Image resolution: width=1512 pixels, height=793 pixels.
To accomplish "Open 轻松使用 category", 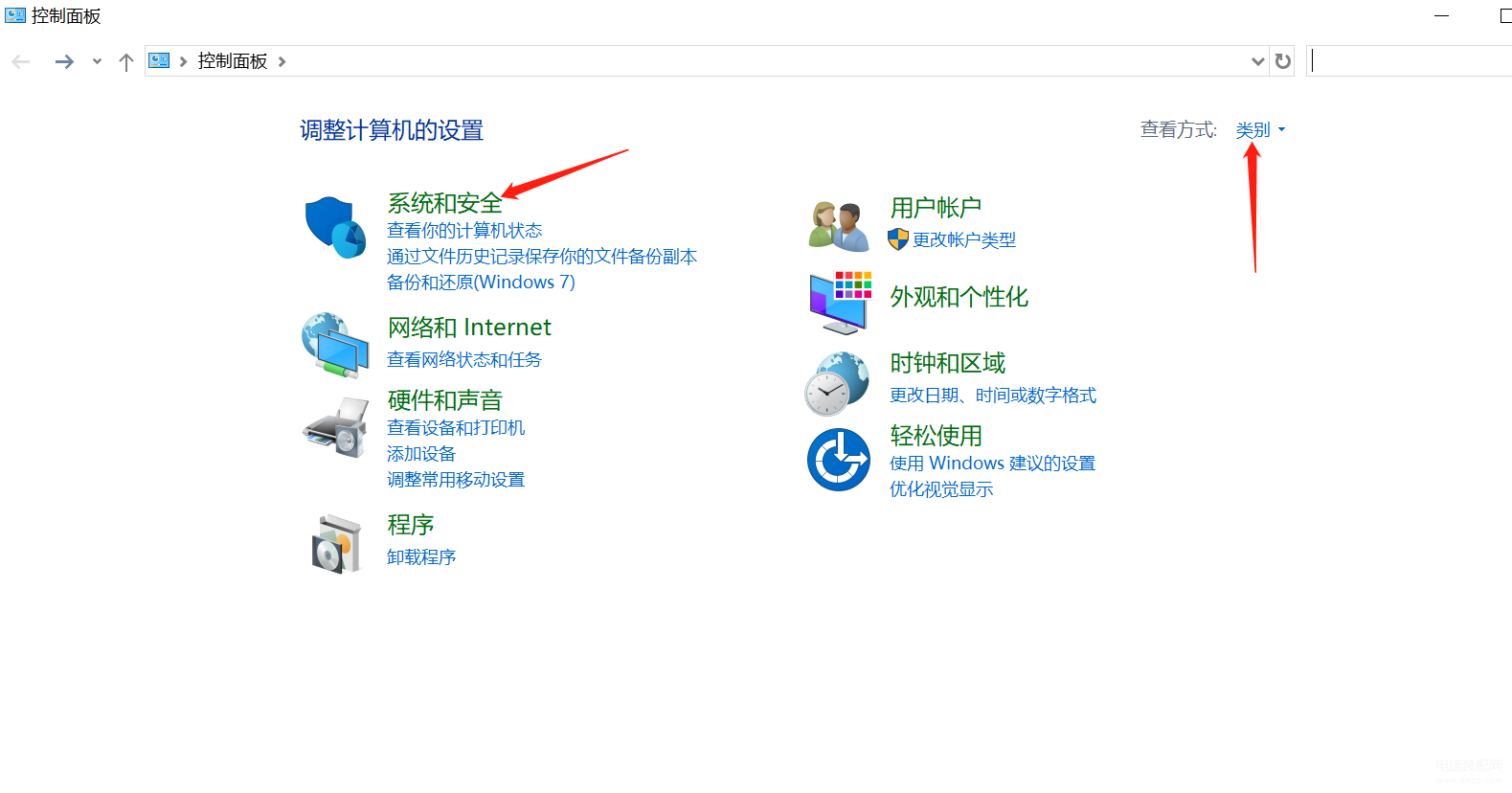I will tap(936, 436).
